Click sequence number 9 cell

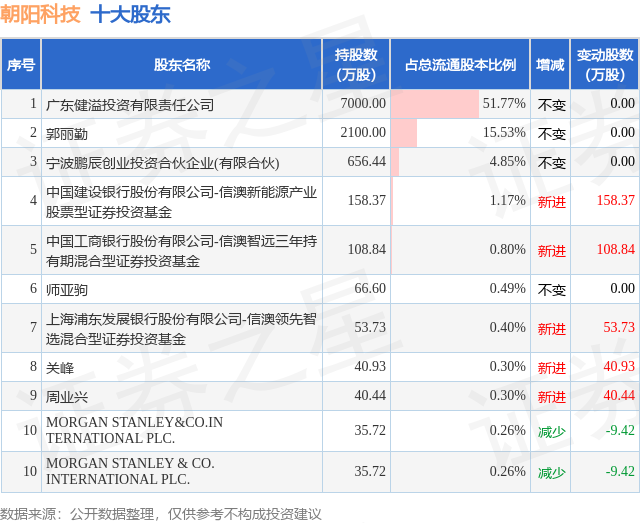(x=21, y=396)
